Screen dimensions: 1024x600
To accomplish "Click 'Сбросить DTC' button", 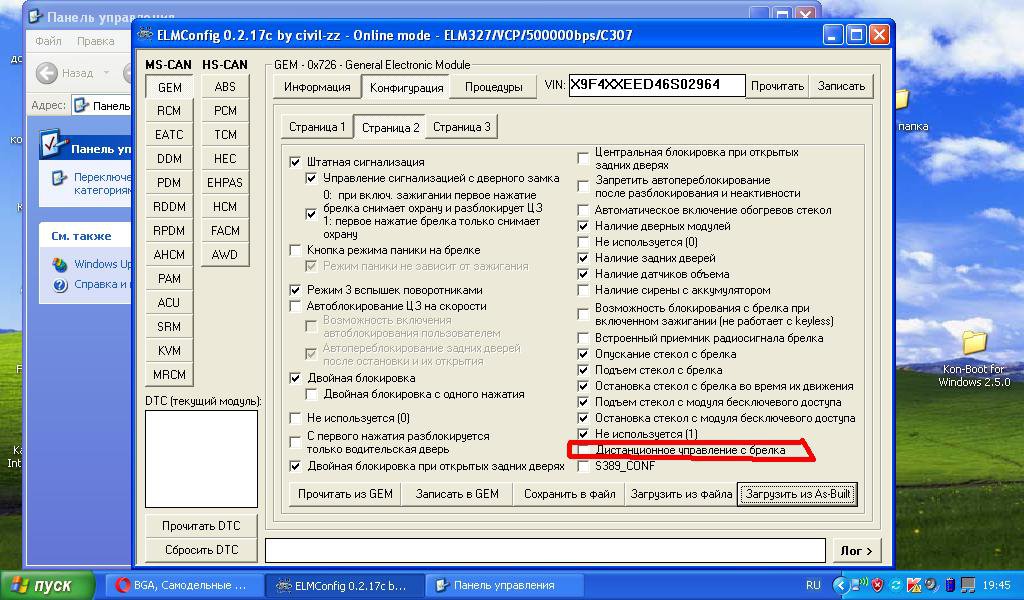I will pyautogui.click(x=201, y=550).
